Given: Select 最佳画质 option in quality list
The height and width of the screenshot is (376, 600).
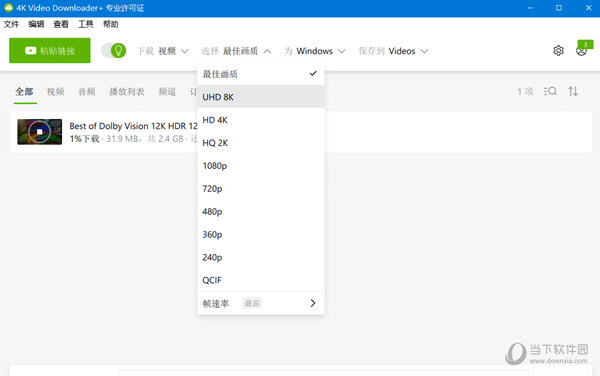Looking at the screenshot, I should (x=261, y=74).
